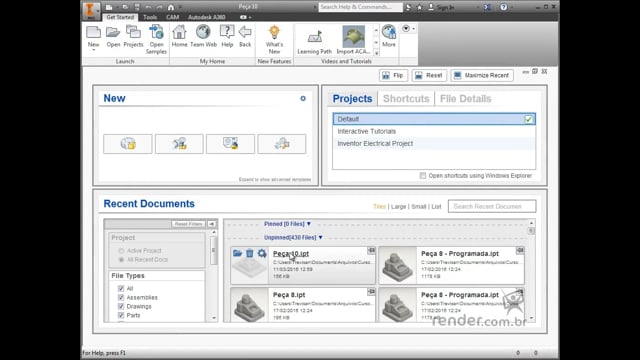Click the gallery's scroll-up arrow in Videos and Tutorials
The image size is (640, 360).
(376, 30)
